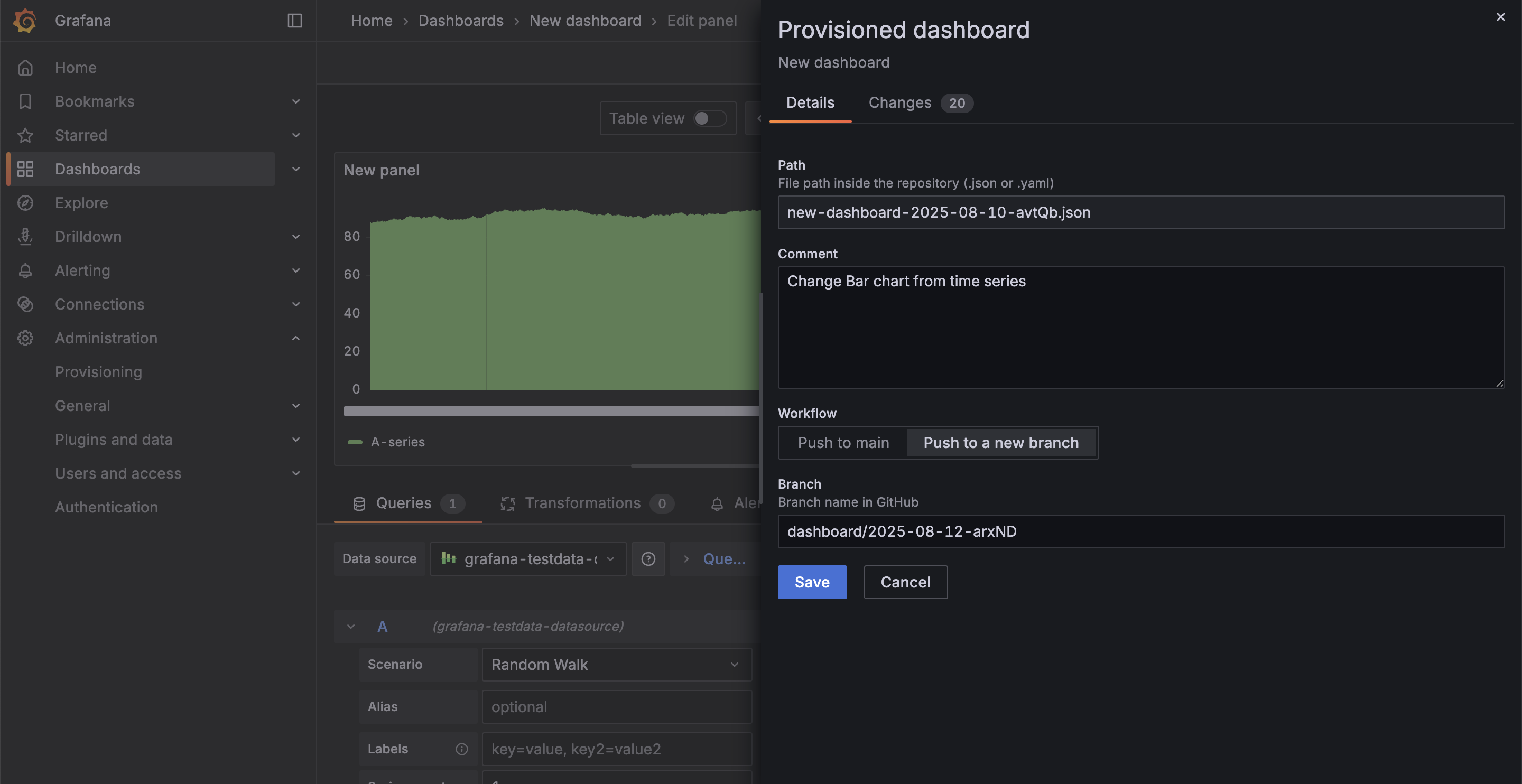Click the Explore compass icon

click(x=25, y=203)
